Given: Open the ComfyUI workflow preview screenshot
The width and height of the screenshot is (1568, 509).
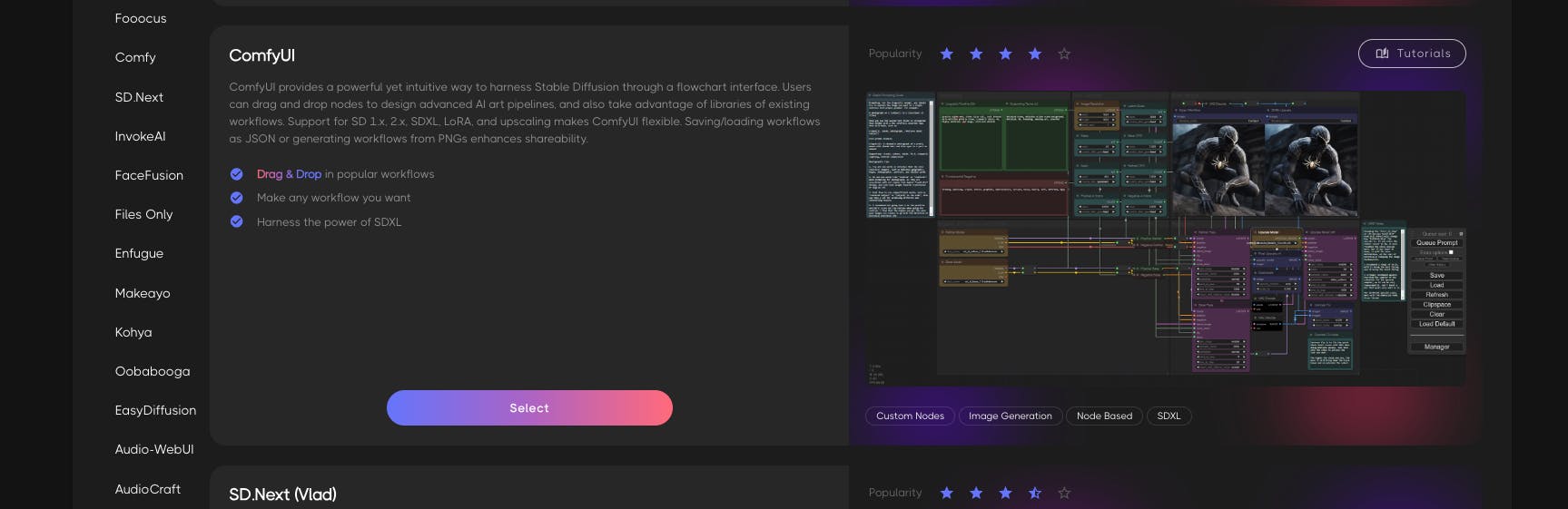Looking at the screenshot, I should pos(1166,239).
